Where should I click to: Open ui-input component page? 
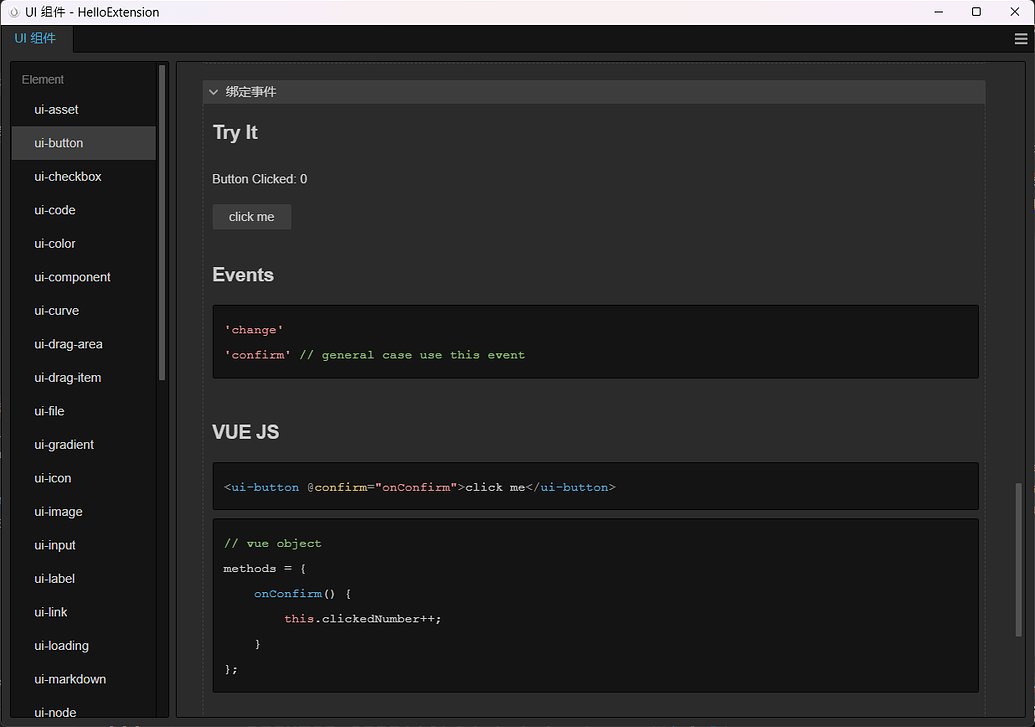click(55, 545)
